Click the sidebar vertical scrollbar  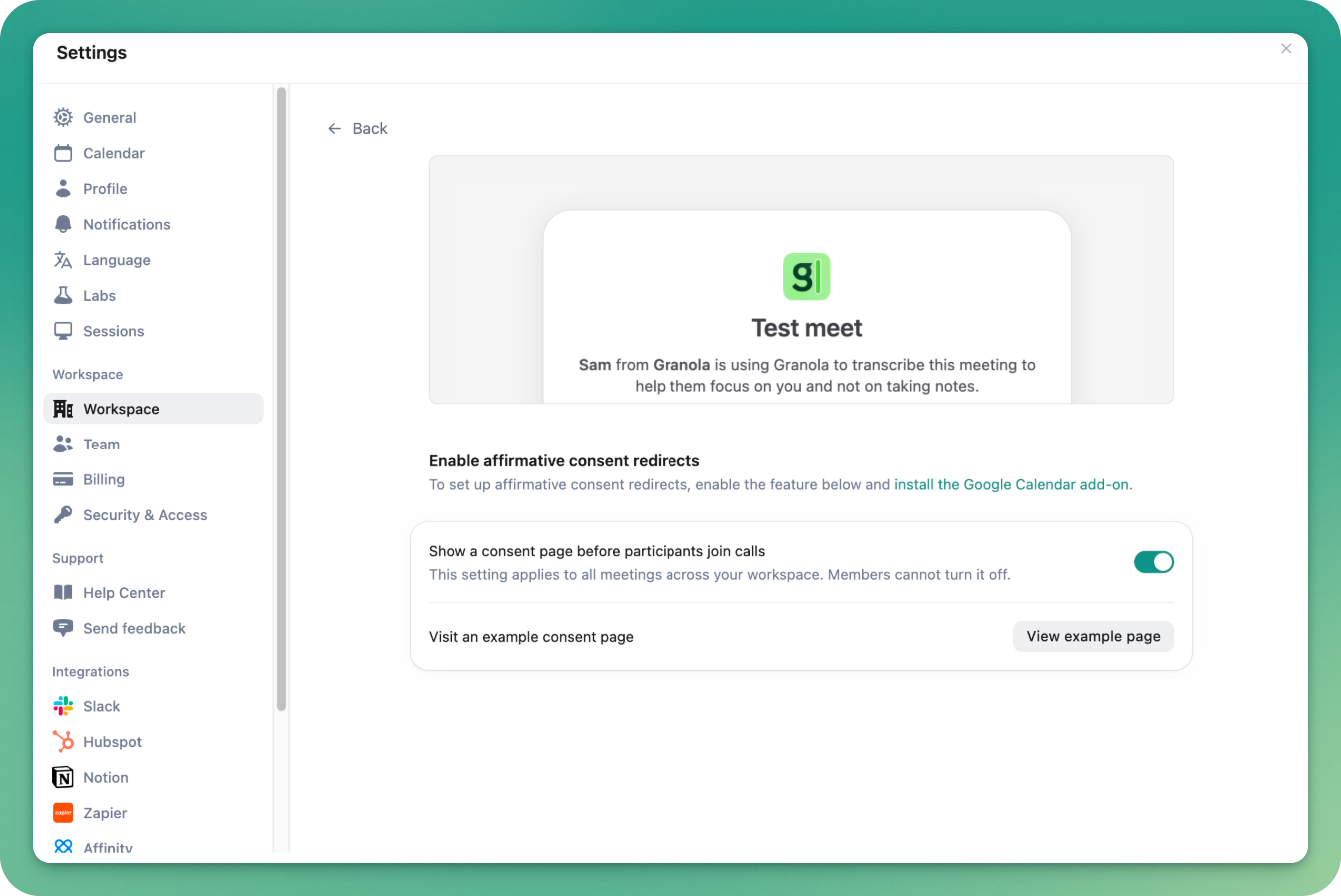point(282,400)
